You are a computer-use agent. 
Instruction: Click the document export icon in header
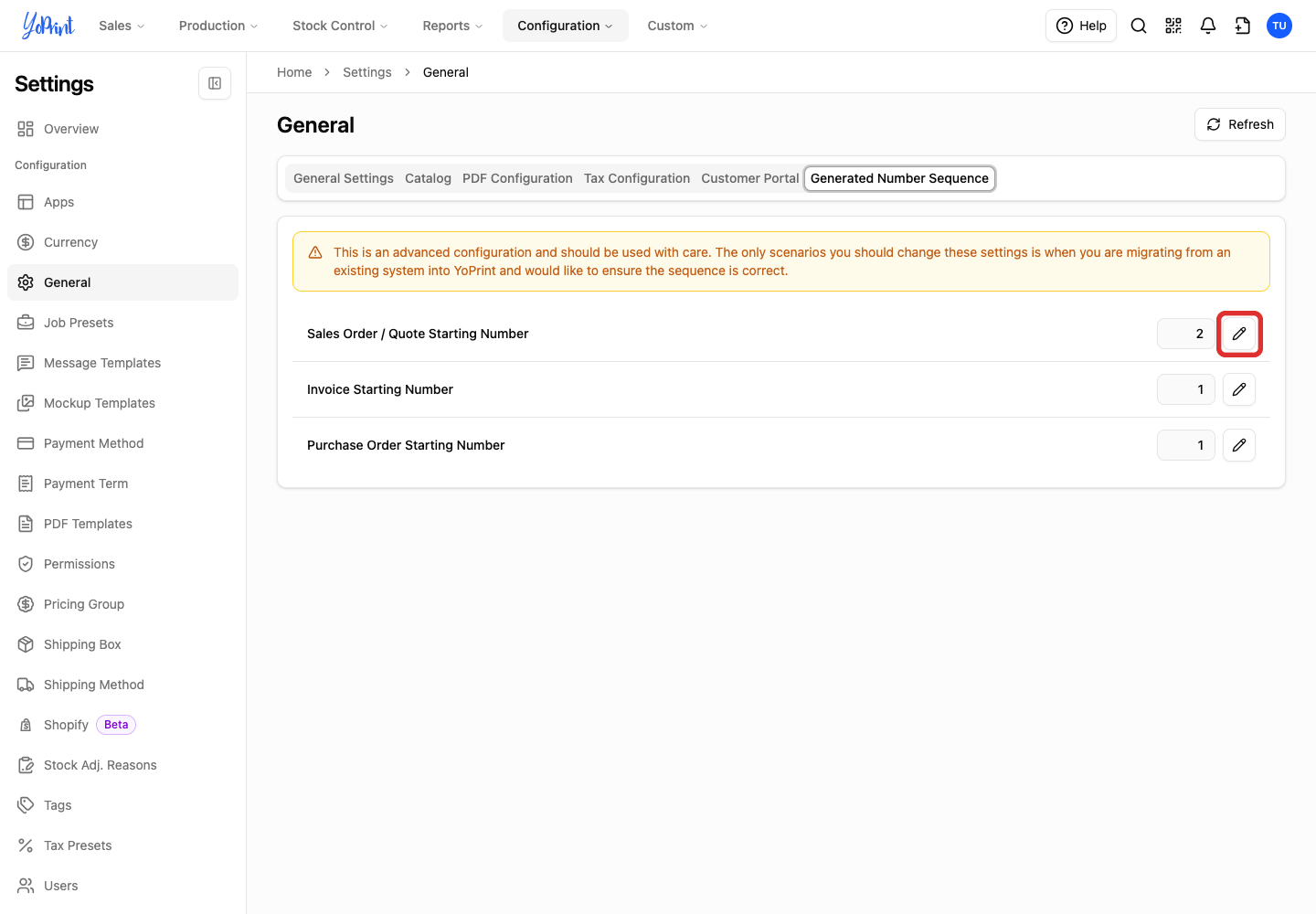tap(1243, 26)
